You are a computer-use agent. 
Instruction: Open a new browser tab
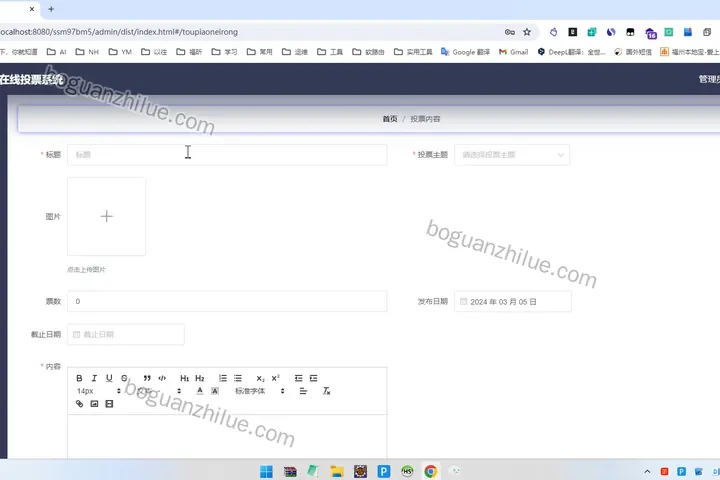[x=51, y=9]
